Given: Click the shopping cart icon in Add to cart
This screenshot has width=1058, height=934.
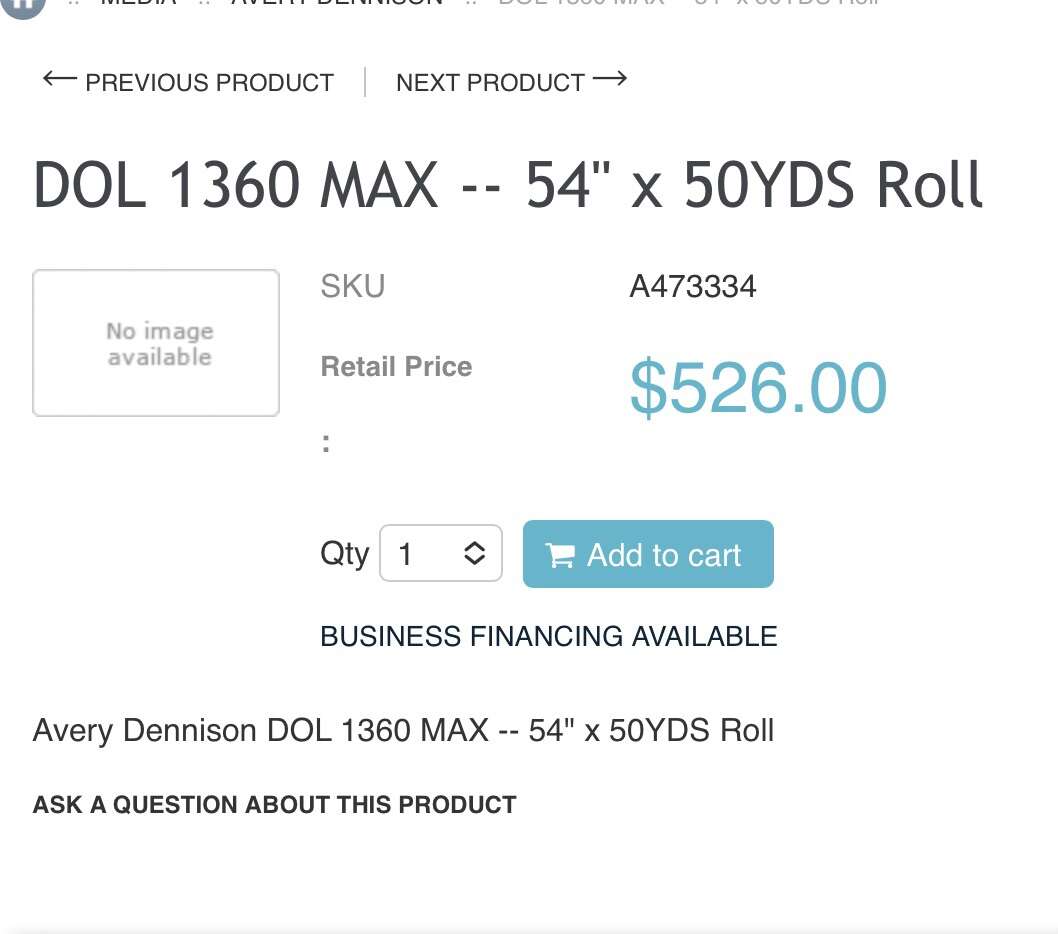Looking at the screenshot, I should 561,554.
